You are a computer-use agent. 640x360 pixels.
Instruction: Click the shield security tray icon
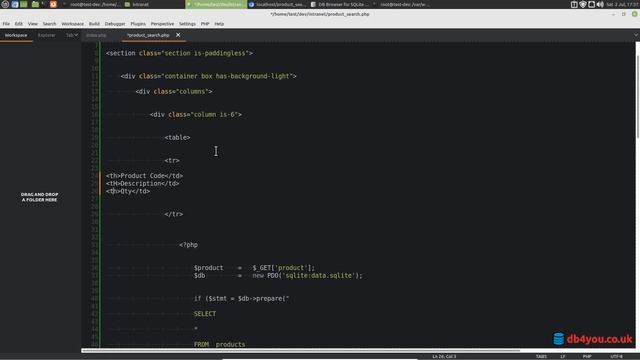point(583,4)
